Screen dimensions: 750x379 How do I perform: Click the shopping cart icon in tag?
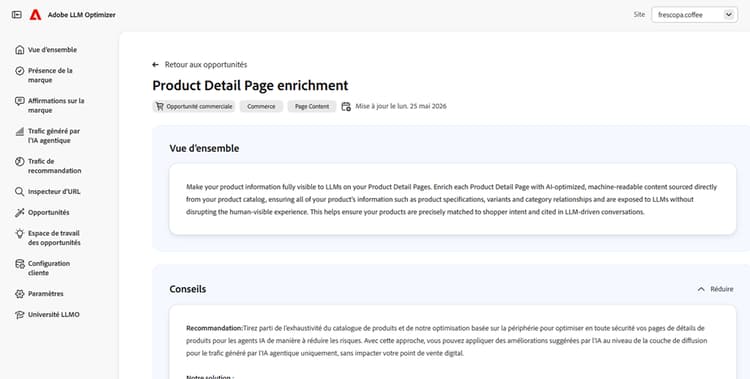(160, 106)
